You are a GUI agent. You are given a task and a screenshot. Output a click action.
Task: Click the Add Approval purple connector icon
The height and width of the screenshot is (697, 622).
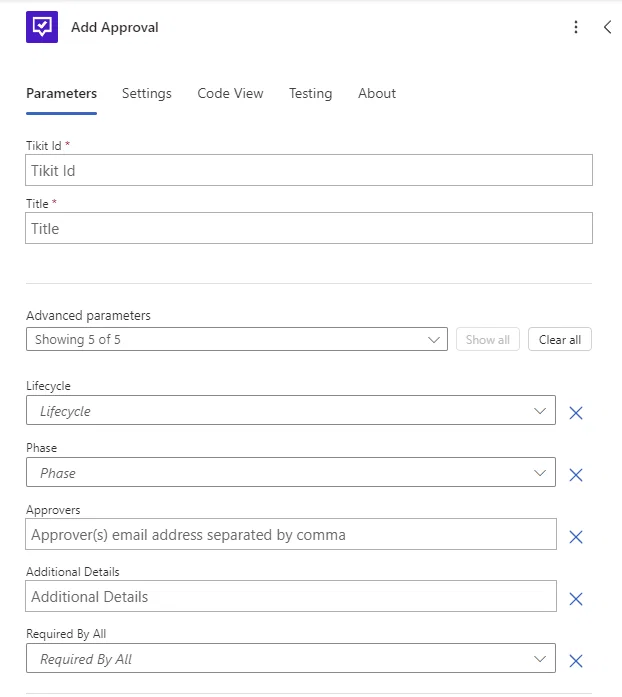click(42, 27)
